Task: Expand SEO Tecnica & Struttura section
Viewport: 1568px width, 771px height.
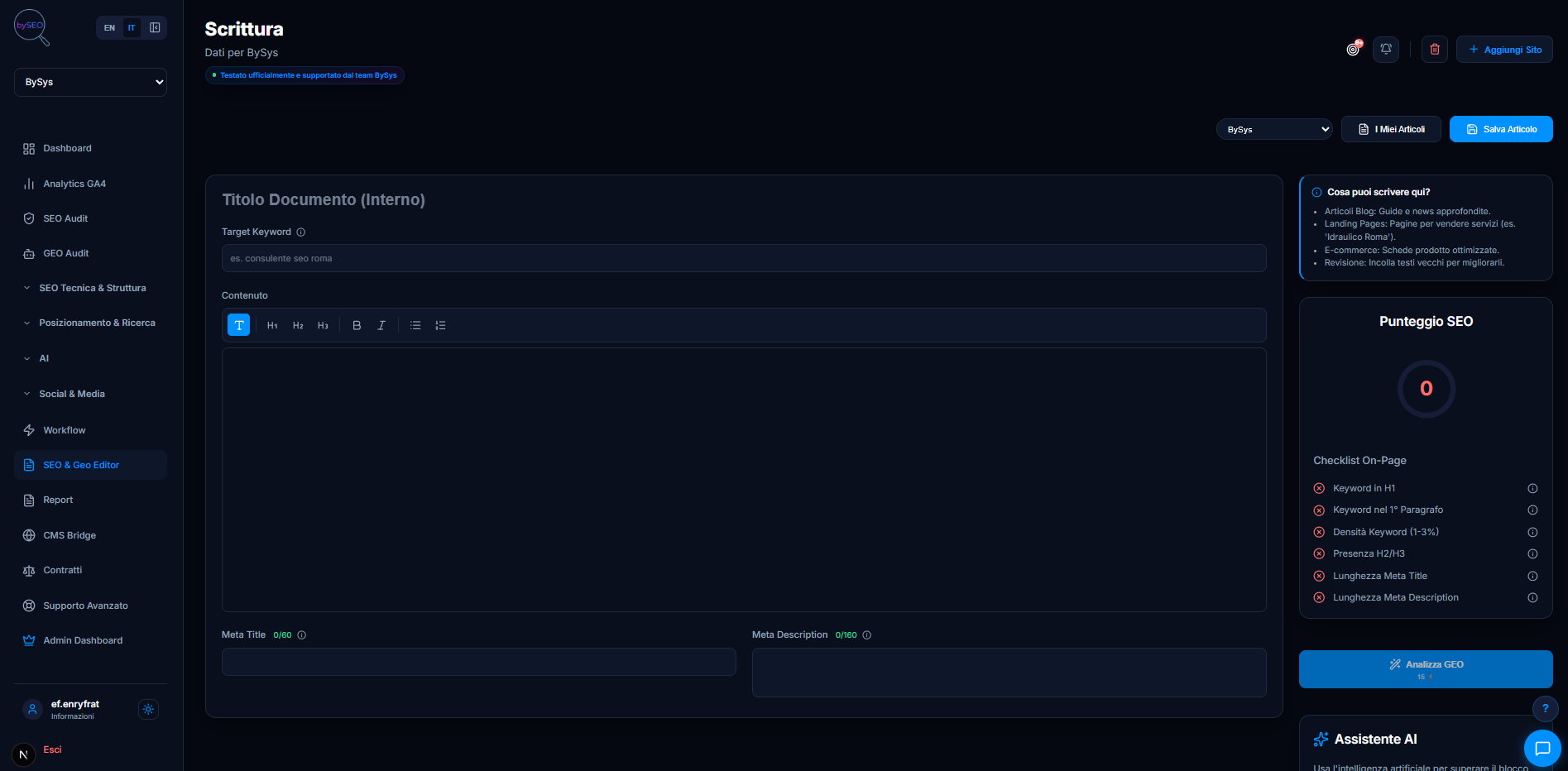Action: pos(90,288)
